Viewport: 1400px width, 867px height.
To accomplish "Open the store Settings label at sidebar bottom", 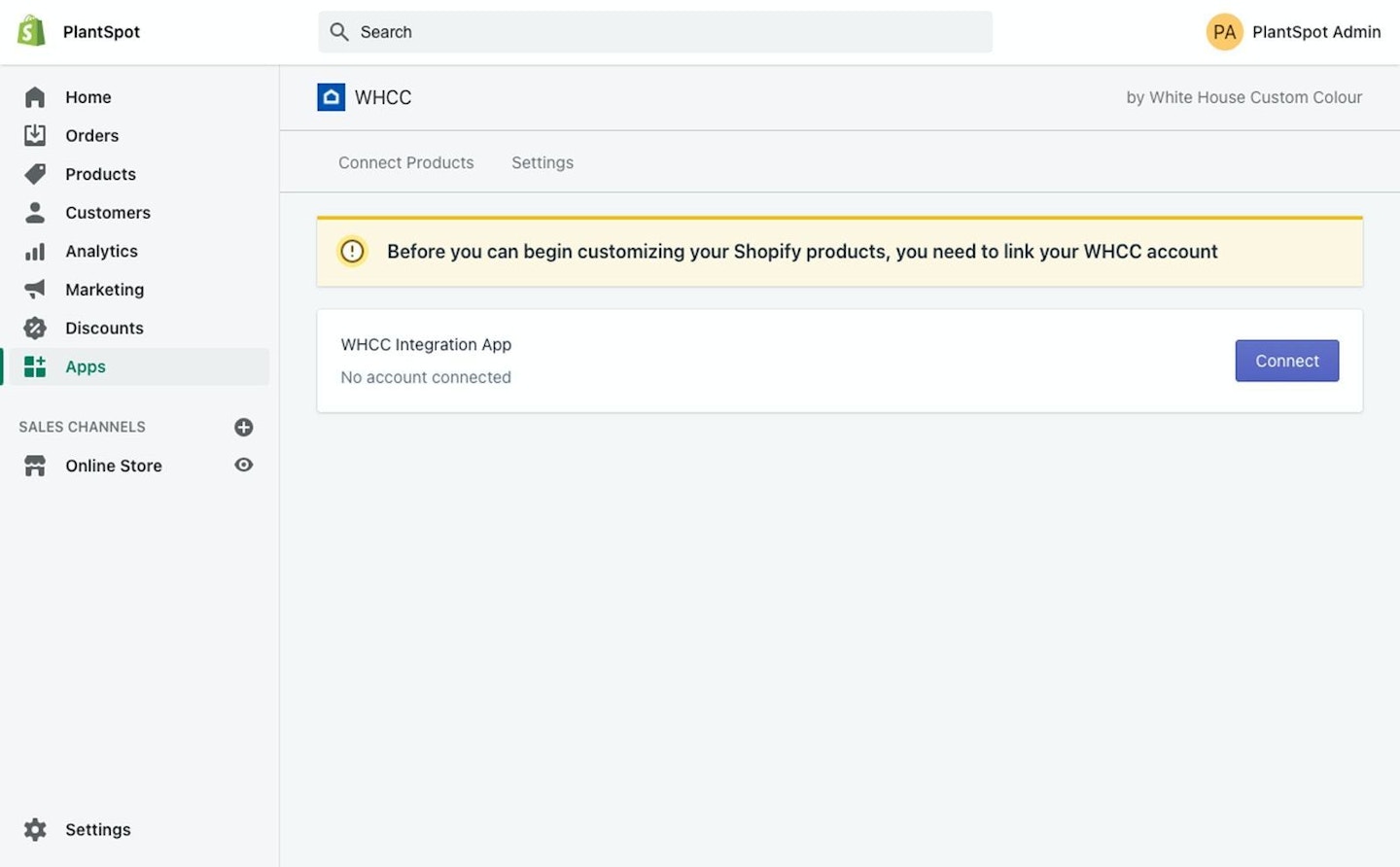I will coord(98,829).
